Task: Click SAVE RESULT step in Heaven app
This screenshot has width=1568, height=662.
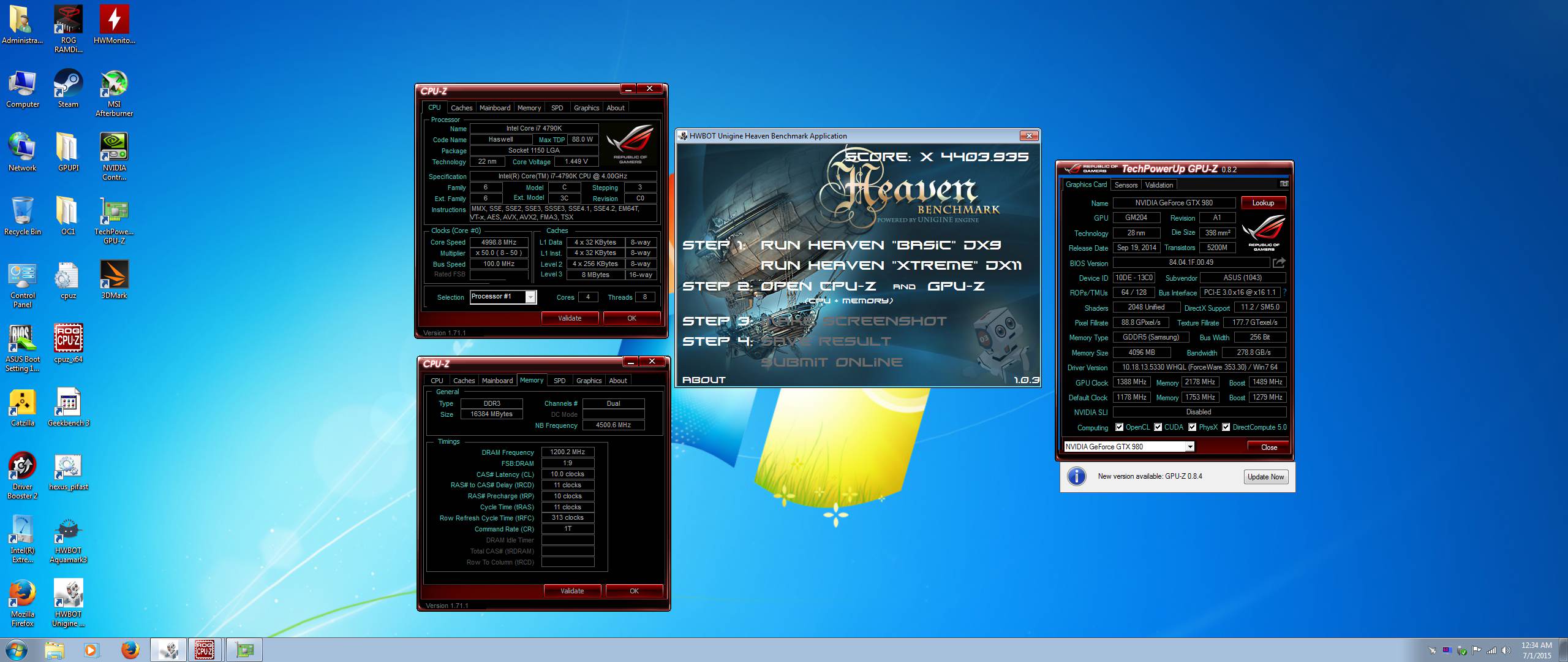Action: pos(825,341)
